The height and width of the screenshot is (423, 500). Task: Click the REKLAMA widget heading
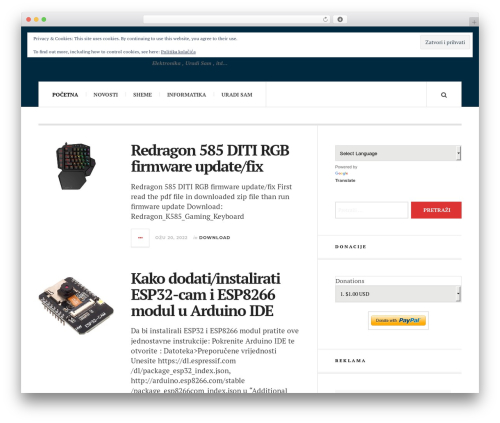click(x=350, y=361)
